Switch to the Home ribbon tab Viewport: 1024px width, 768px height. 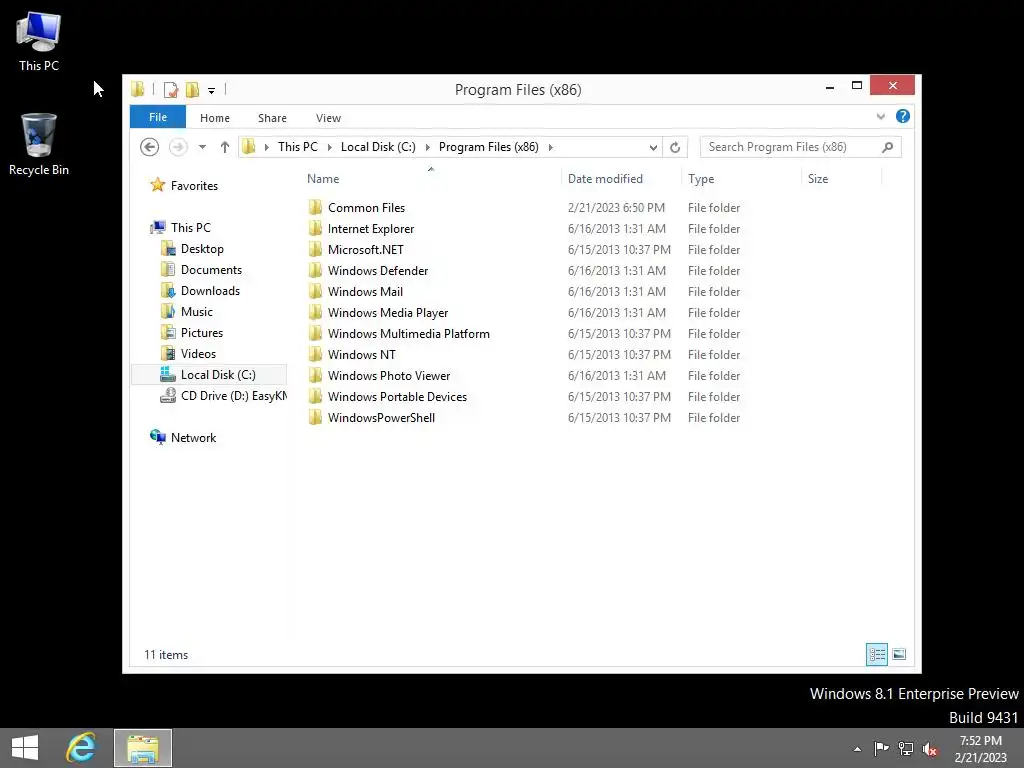click(215, 118)
